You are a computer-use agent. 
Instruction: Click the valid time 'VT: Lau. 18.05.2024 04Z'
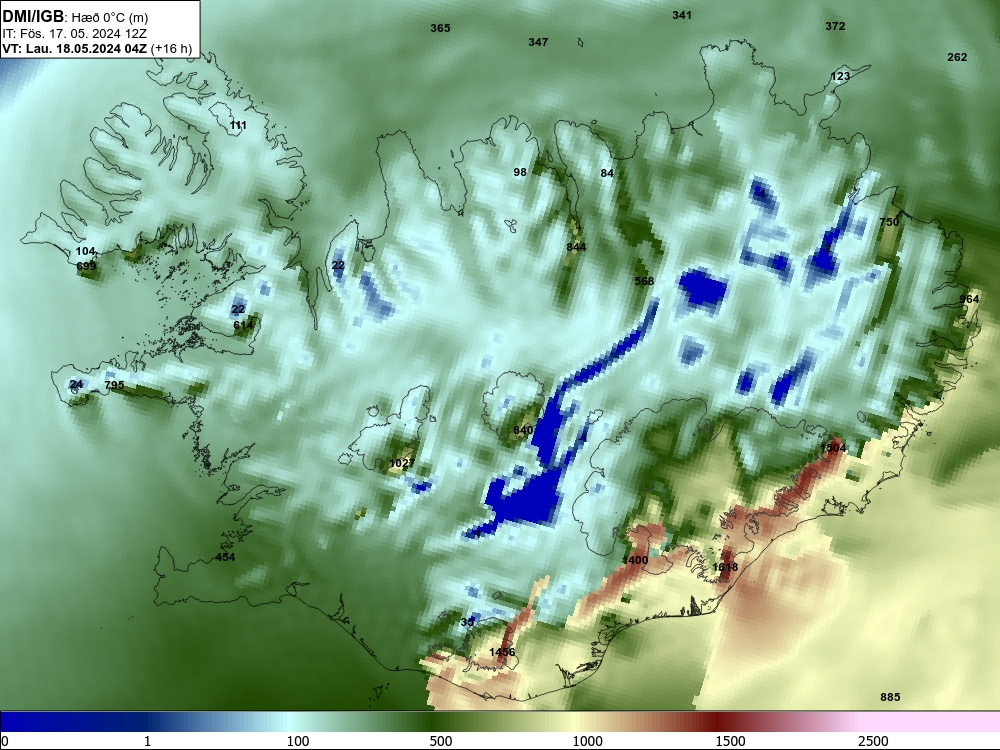(x=75, y=48)
